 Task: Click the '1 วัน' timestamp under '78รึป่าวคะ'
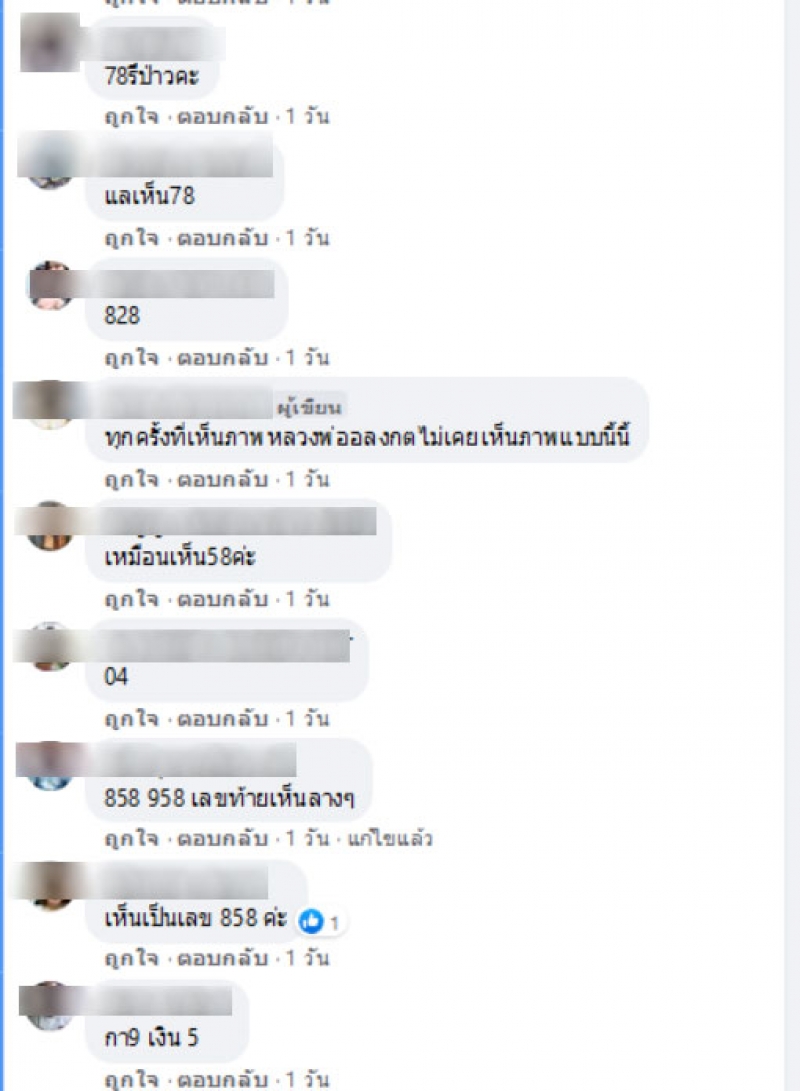coord(307,116)
